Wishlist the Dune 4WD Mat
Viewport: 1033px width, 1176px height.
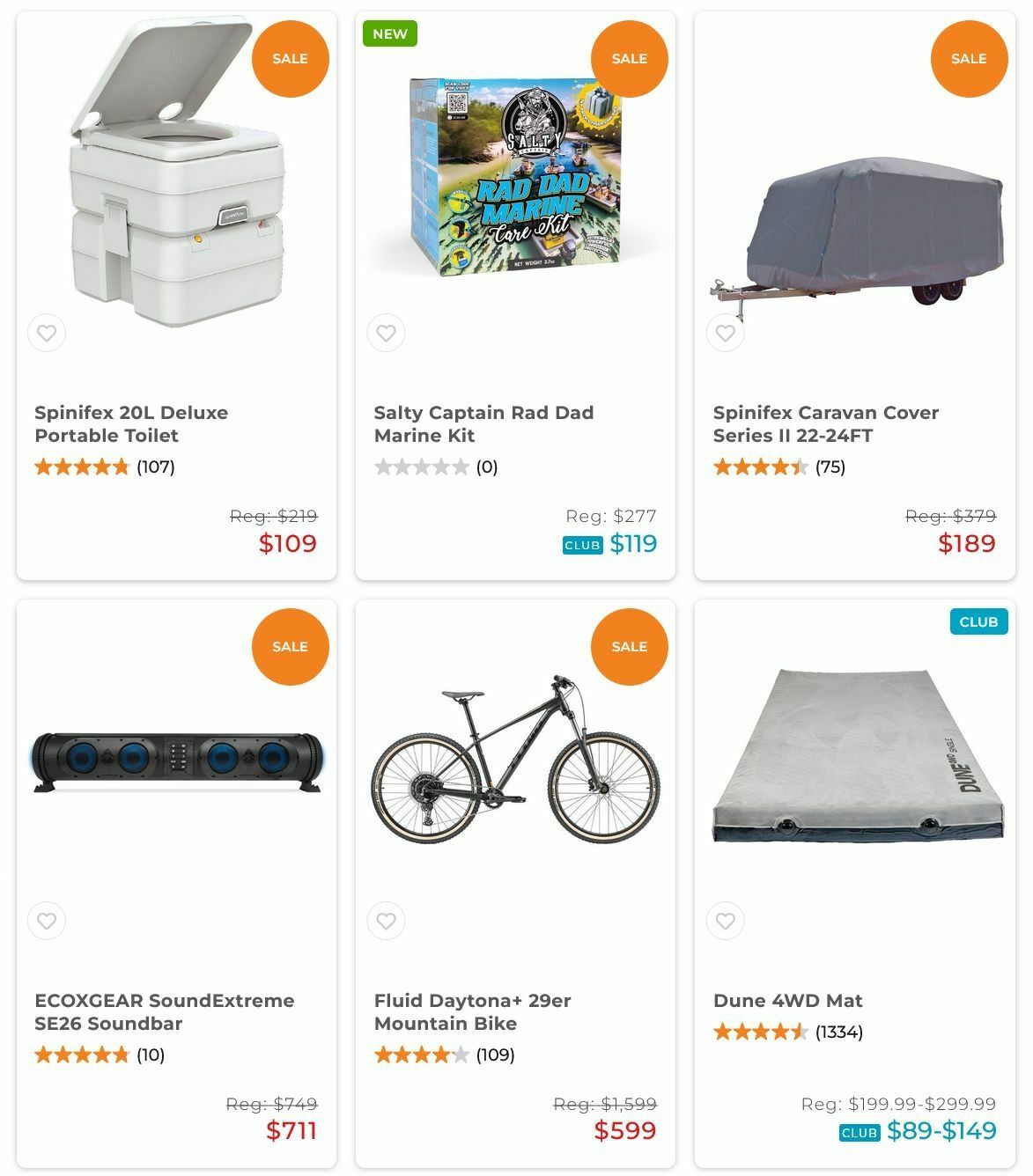click(725, 922)
